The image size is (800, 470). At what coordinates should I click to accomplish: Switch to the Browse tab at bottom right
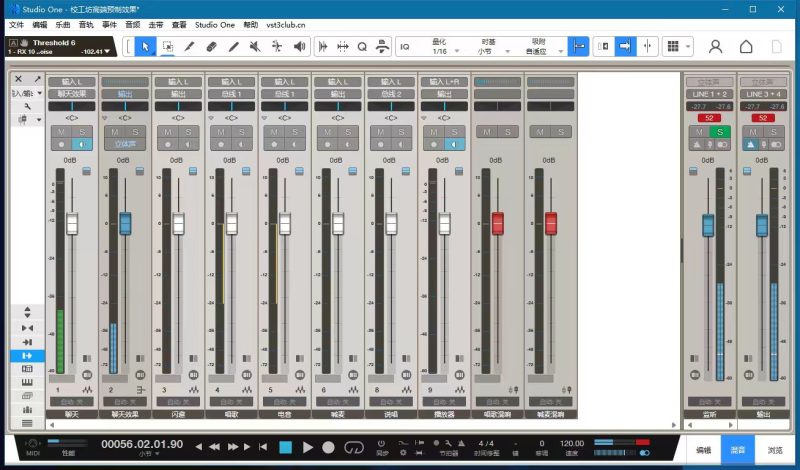pyautogui.click(x=775, y=450)
